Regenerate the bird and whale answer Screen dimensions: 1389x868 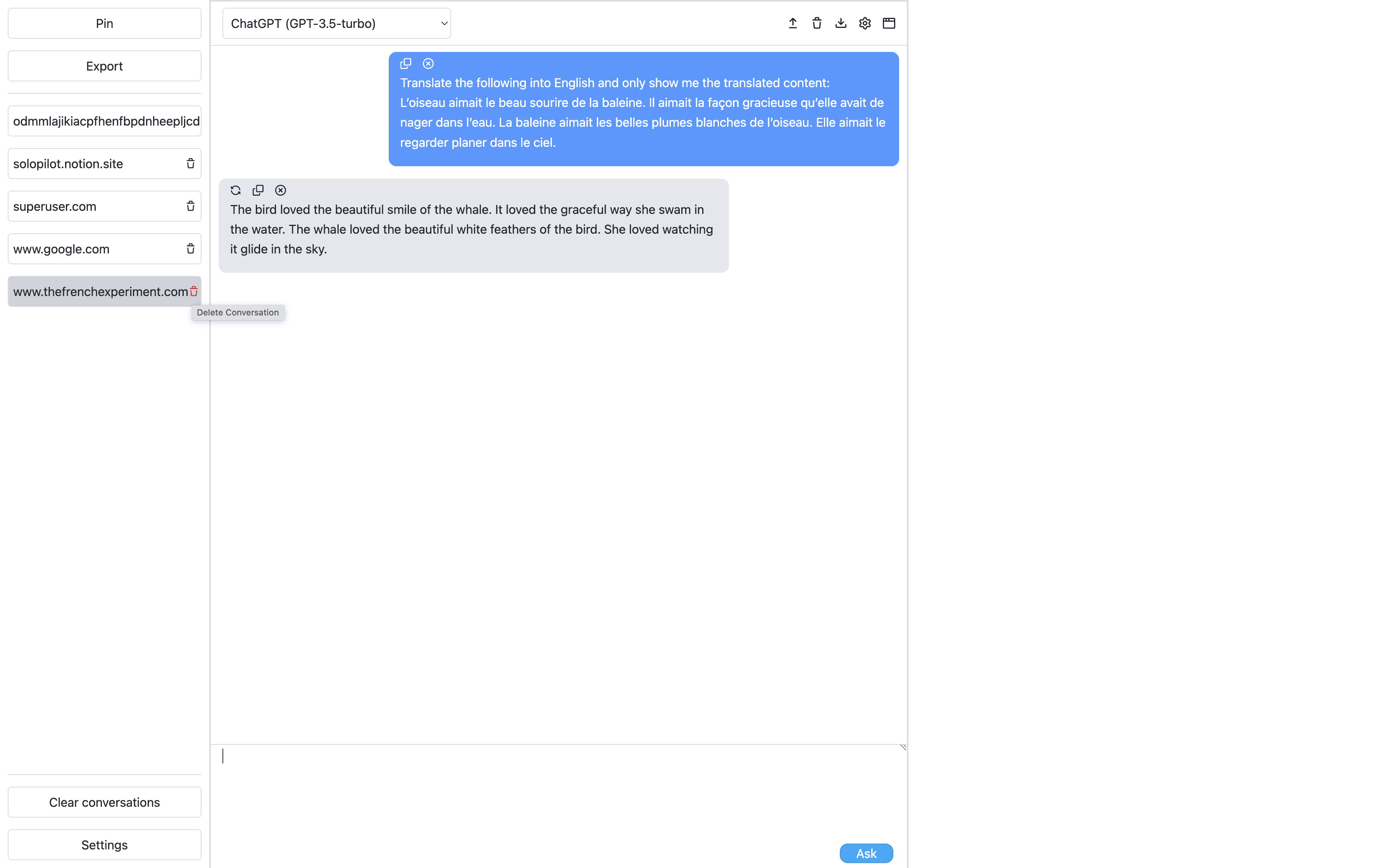[x=235, y=190]
